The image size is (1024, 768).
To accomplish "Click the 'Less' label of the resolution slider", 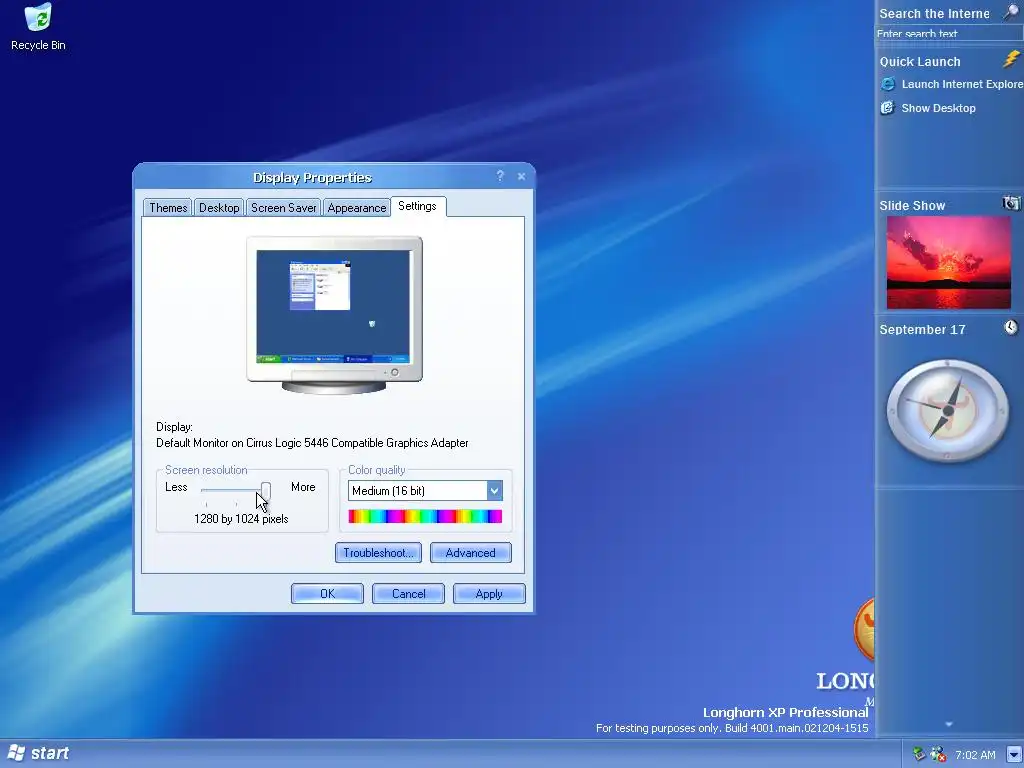I will point(176,487).
